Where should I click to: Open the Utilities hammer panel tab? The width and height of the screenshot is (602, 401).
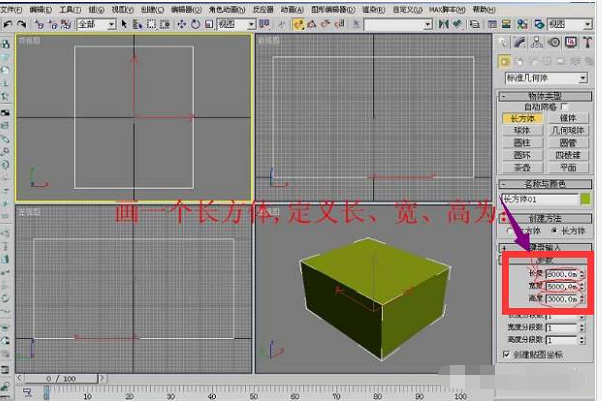[587, 43]
